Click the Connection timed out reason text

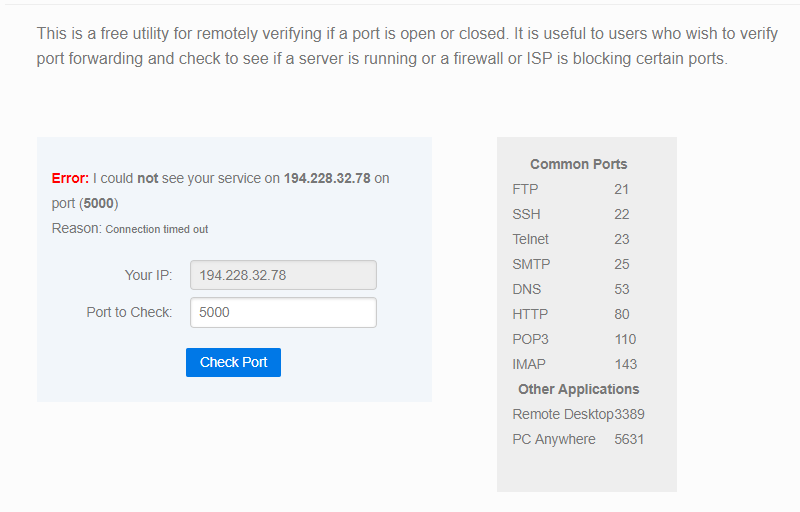click(157, 229)
